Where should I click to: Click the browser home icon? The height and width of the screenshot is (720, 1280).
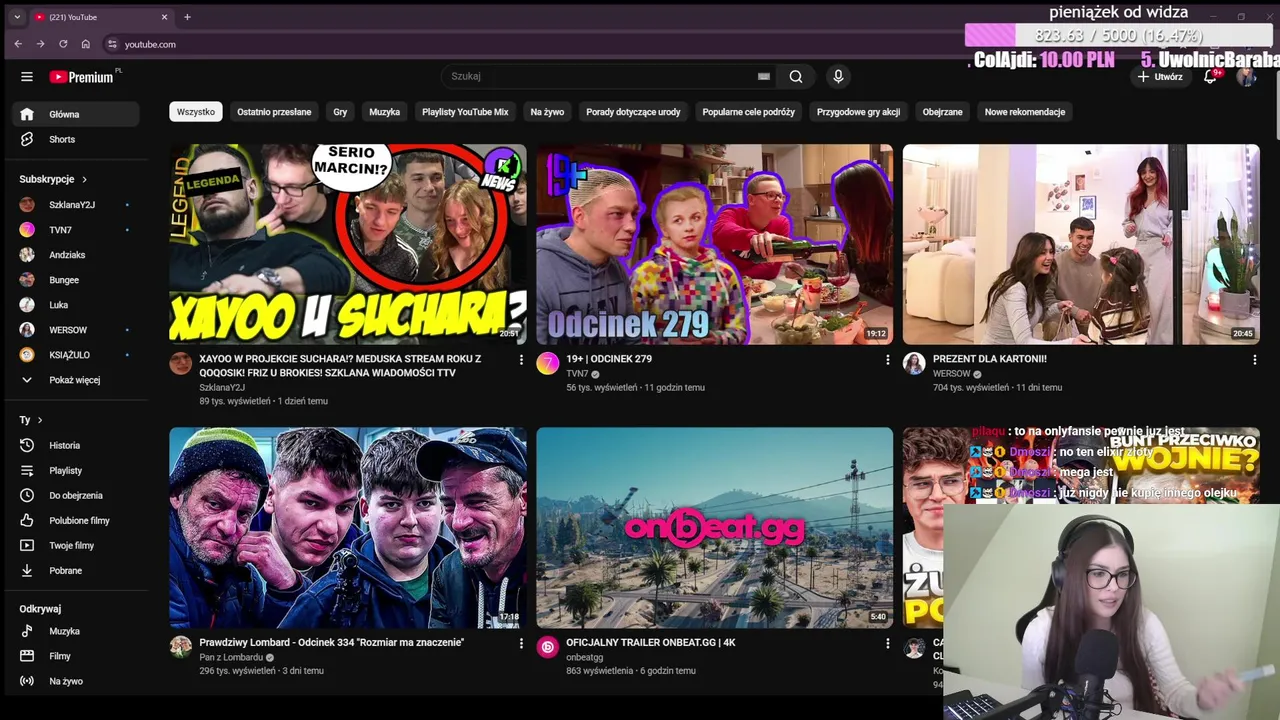pyautogui.click(x=86, y=44)
